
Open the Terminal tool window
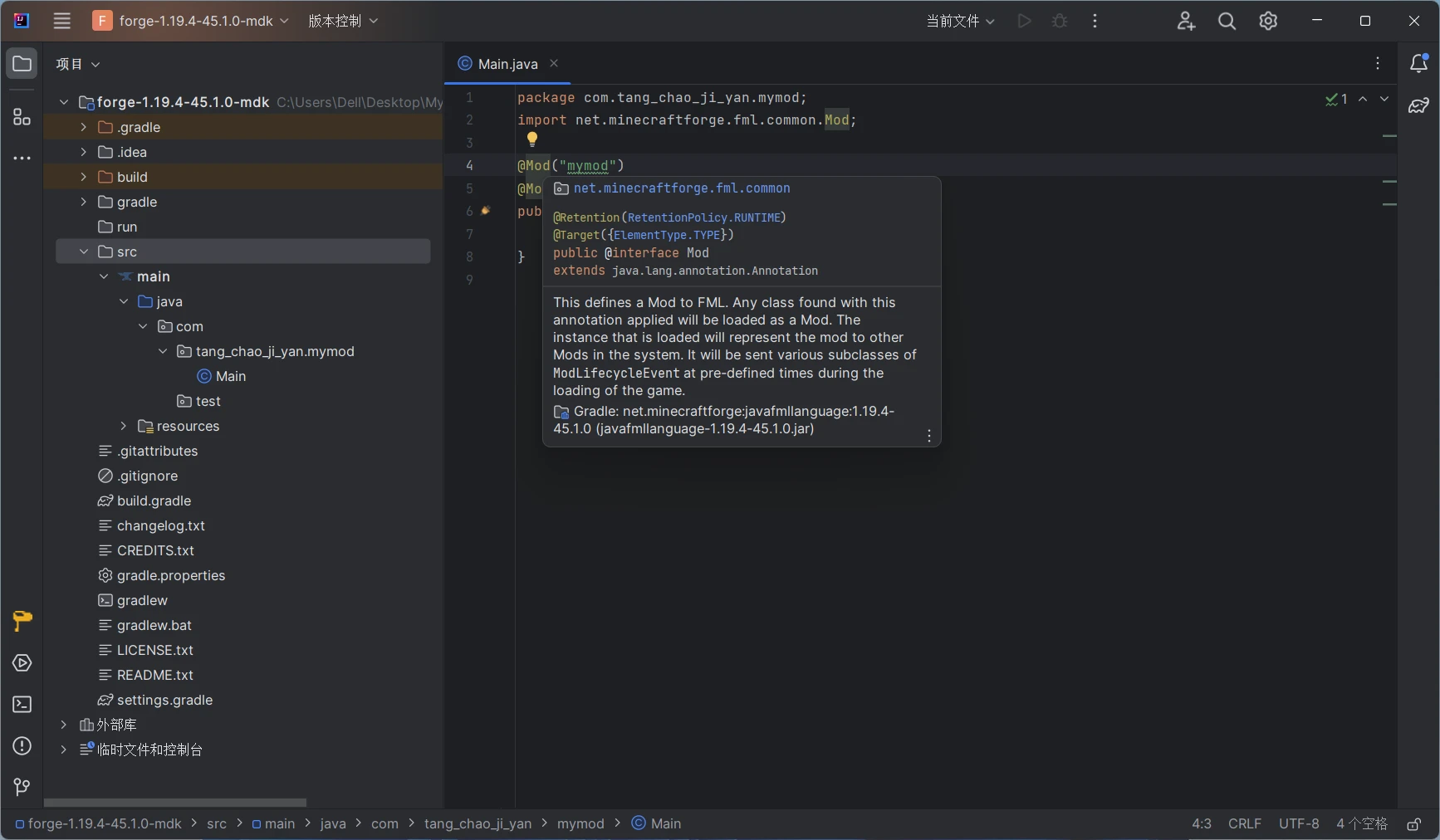click(21, 704)
